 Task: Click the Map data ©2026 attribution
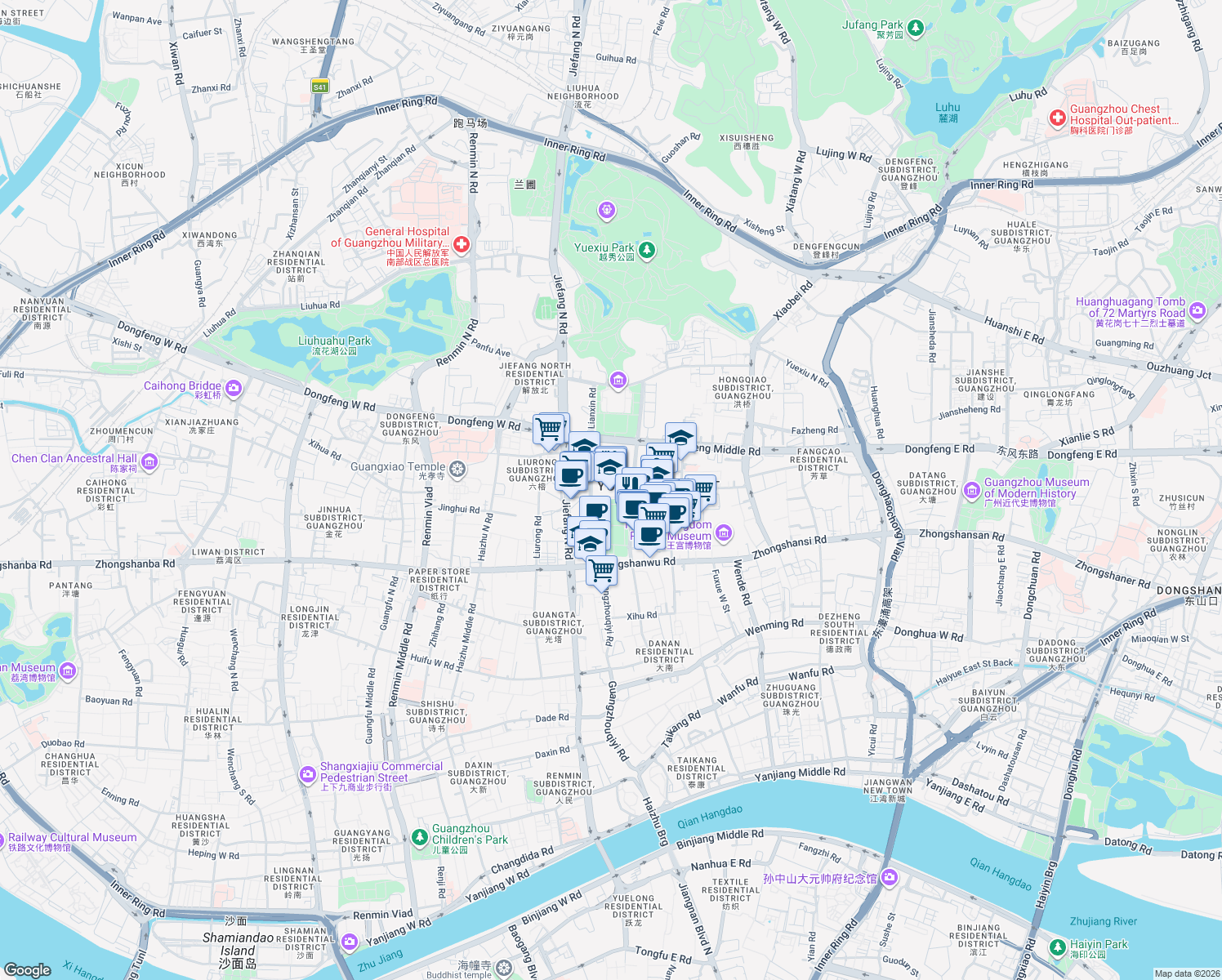tap(1186, 973)
